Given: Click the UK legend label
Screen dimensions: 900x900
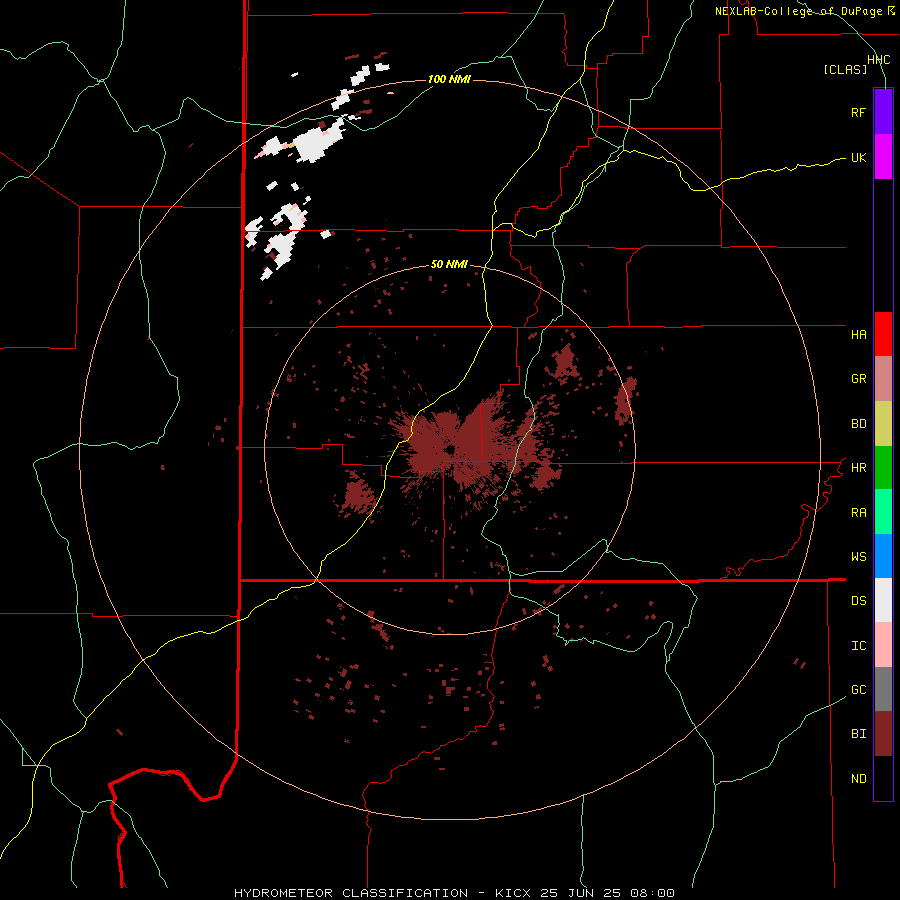Looking at the screenshot, I should [858, 157].
